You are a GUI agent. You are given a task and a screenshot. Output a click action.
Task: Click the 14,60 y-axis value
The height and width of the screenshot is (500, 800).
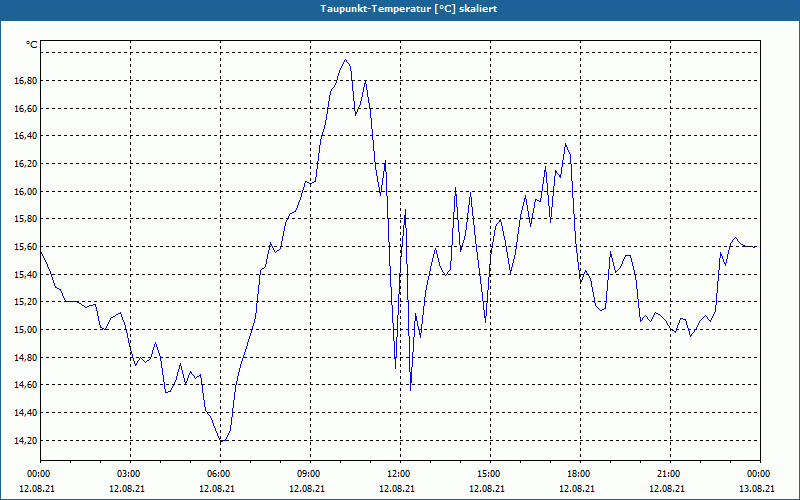pos(26,385)
